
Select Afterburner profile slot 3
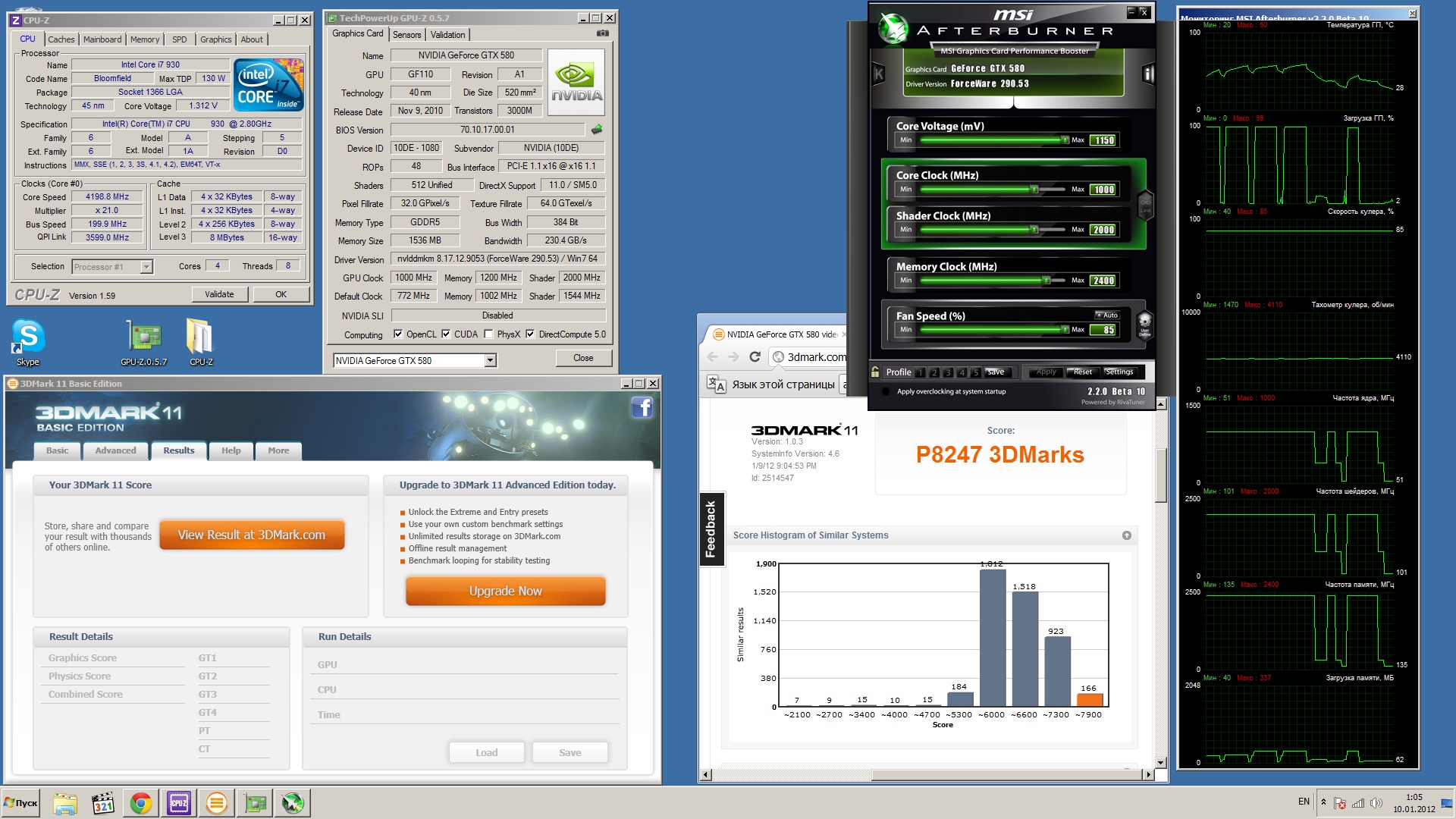click(948, 372)
